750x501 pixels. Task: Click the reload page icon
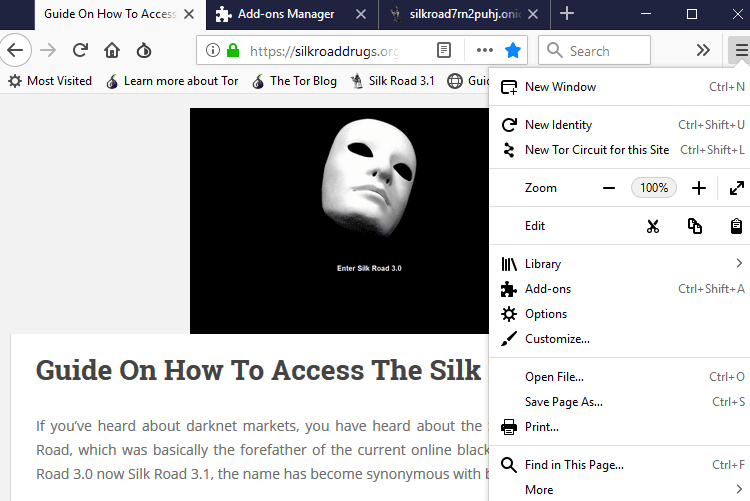click(x=80, y=50)
